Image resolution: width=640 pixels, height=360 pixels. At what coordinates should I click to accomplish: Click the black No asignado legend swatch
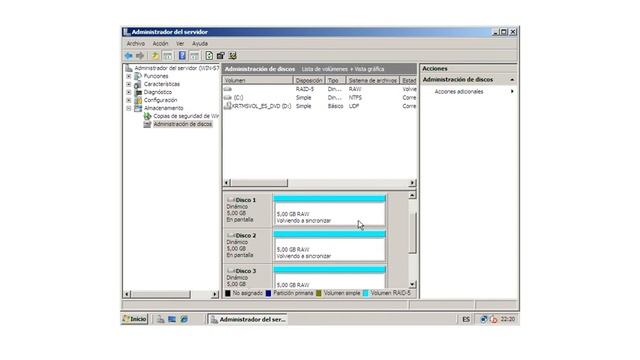point(228,293)
